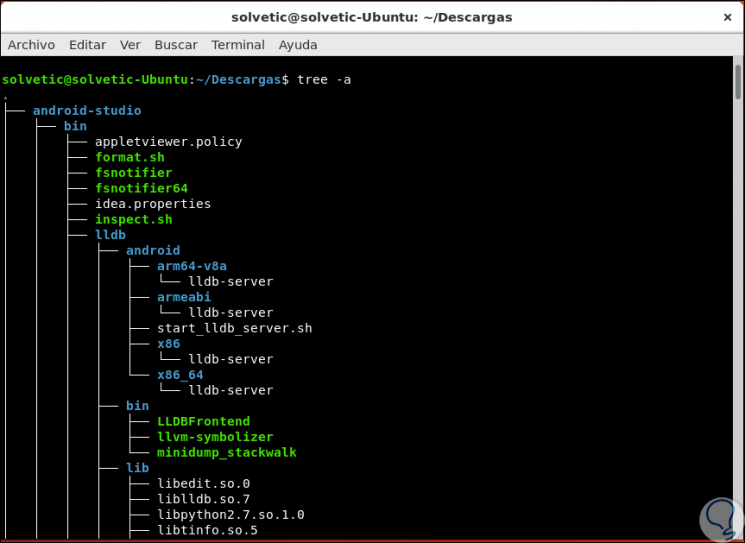The width and height of the screenshot is (745, 543).
Task: Click lldb-server under x86_64
Action: 231,391
